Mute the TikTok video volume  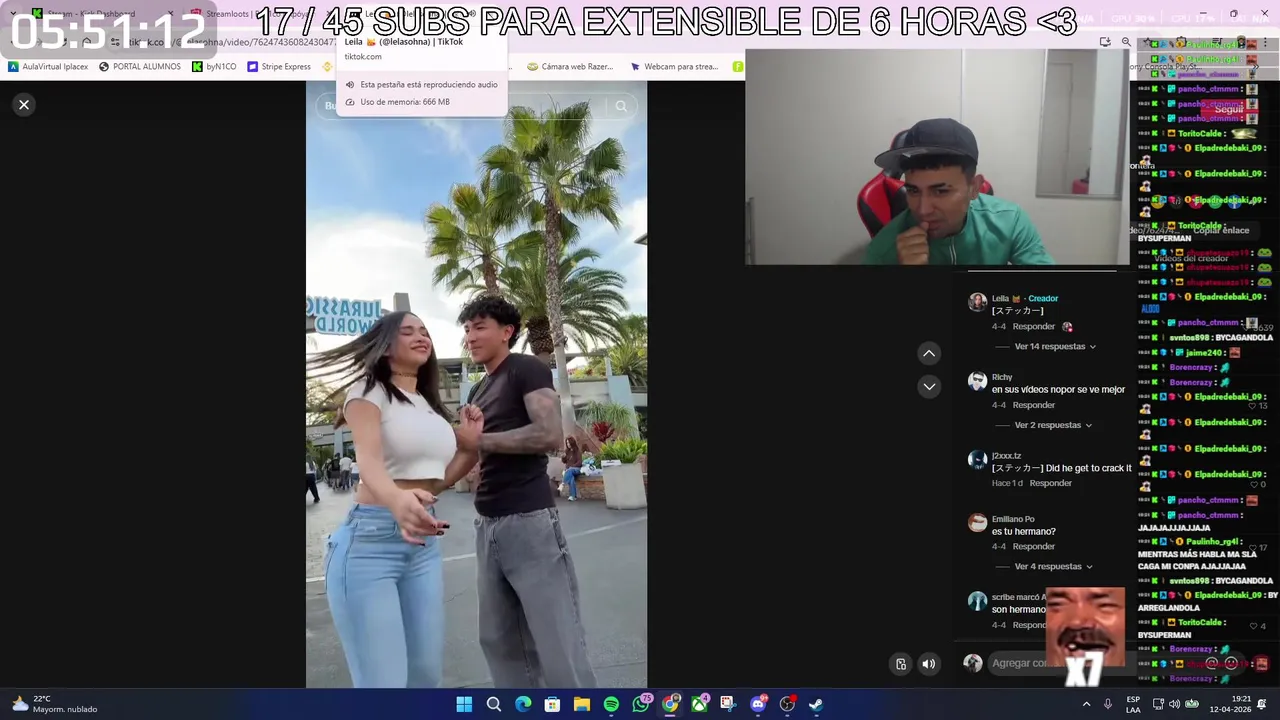click(929, 664)
